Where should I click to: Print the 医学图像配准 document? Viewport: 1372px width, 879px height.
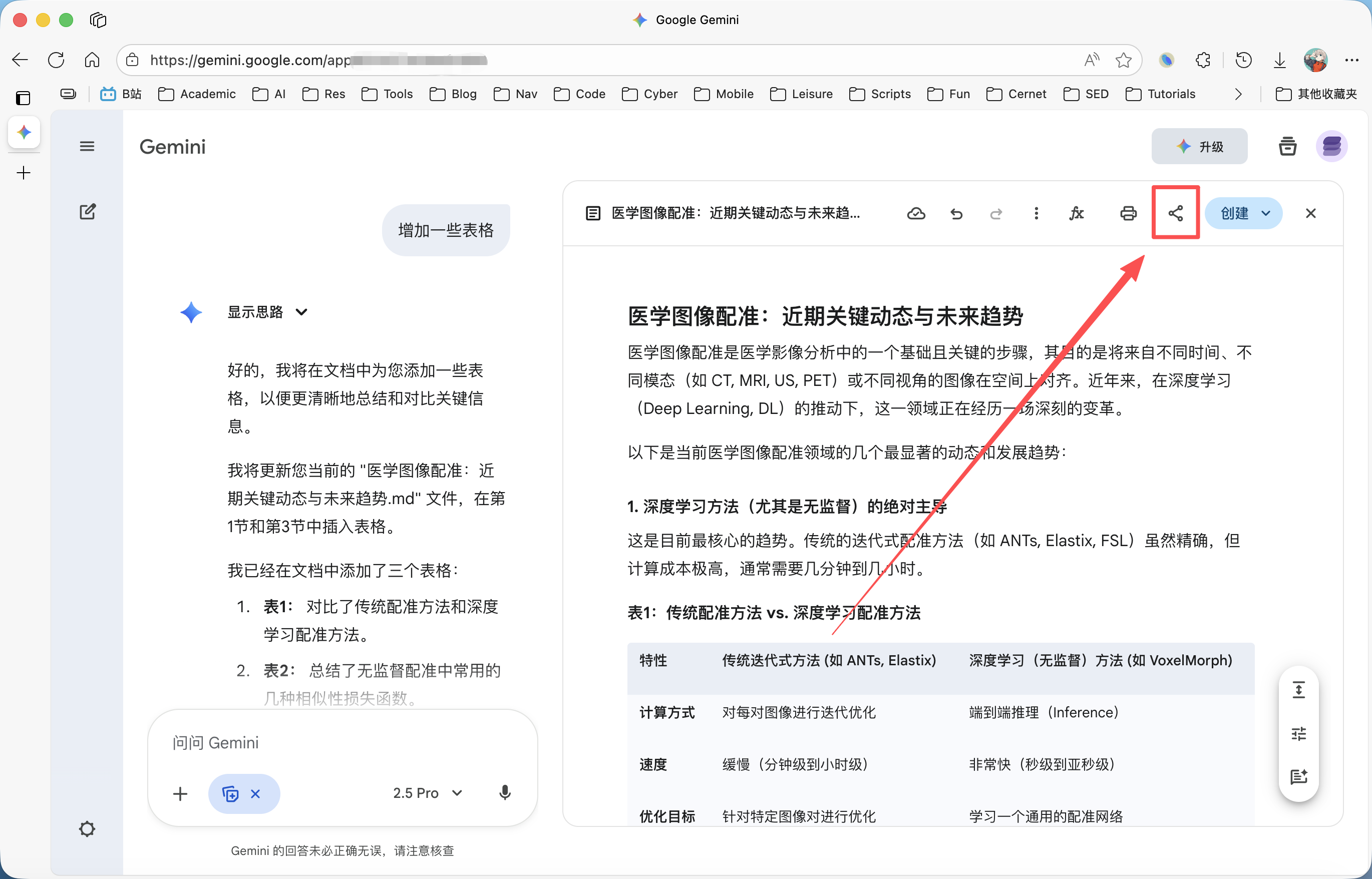(x=1128, y=213)
